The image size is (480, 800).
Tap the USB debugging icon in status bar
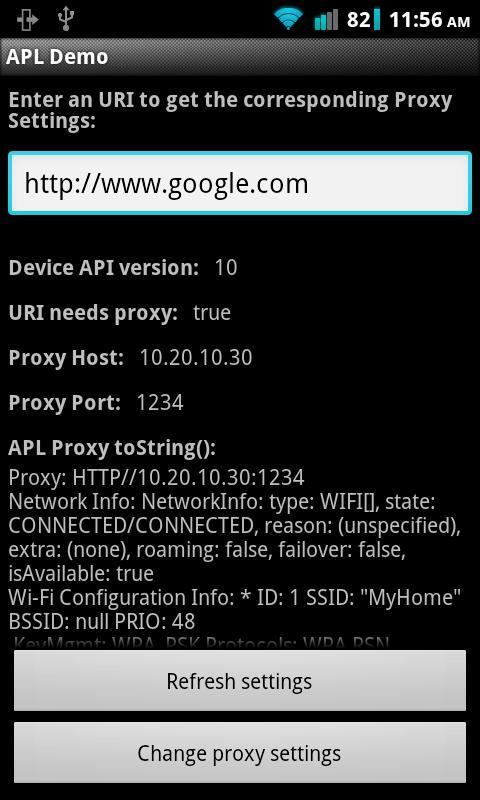(x=28, y=20)
